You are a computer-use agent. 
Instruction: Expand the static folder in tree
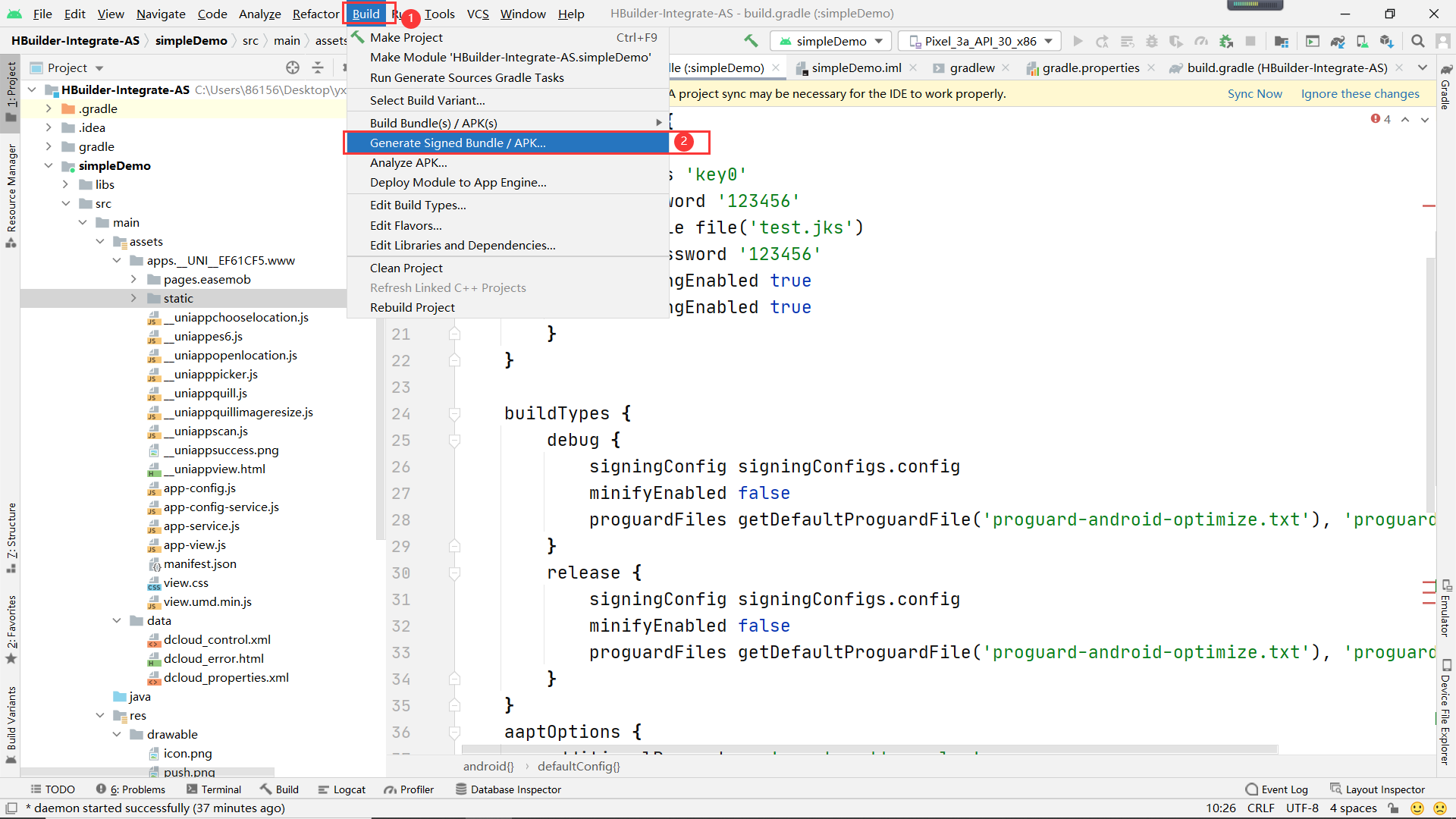[133, 298]
